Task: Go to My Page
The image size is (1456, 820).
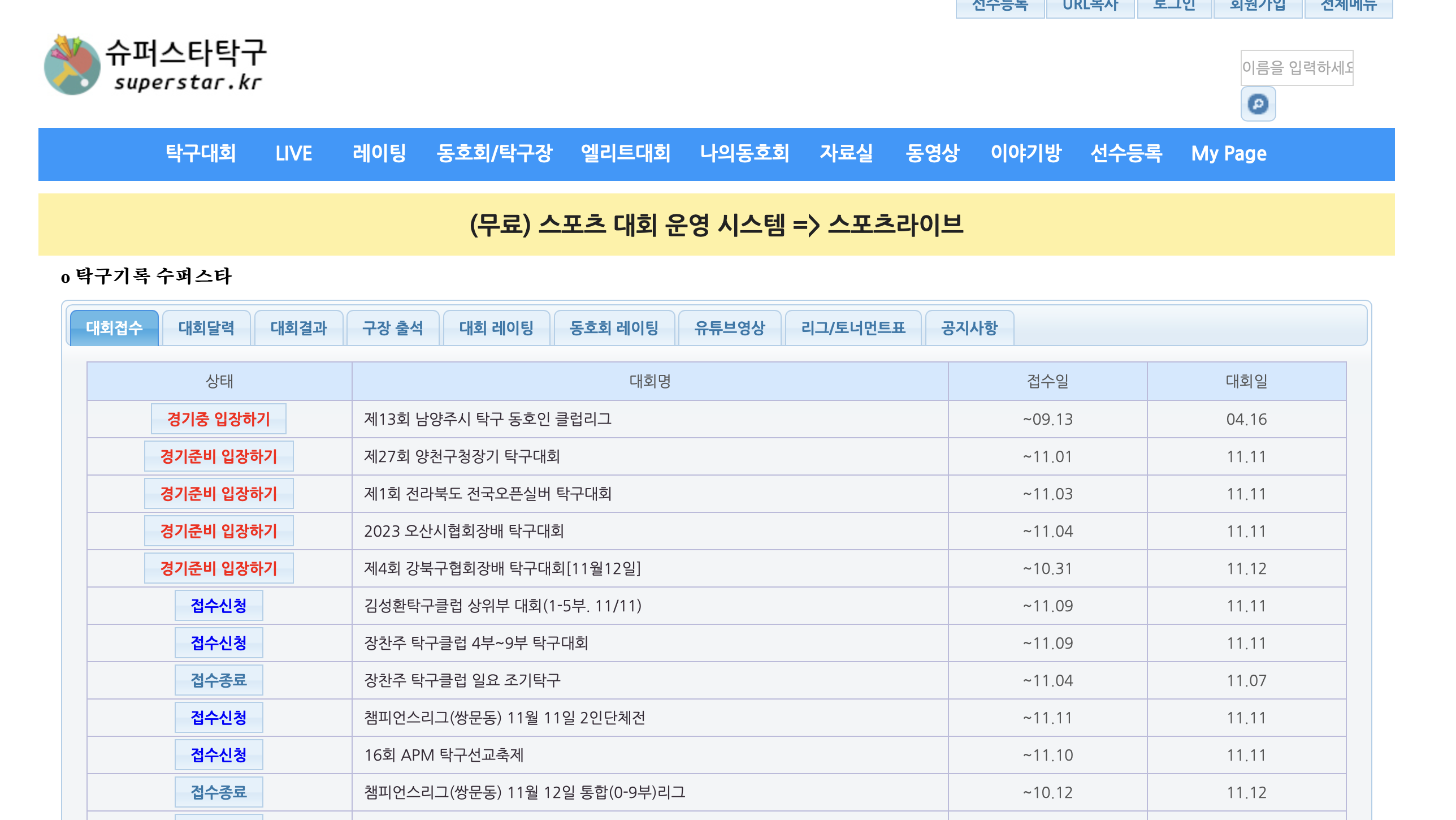Action: (x=1229, y=153)
